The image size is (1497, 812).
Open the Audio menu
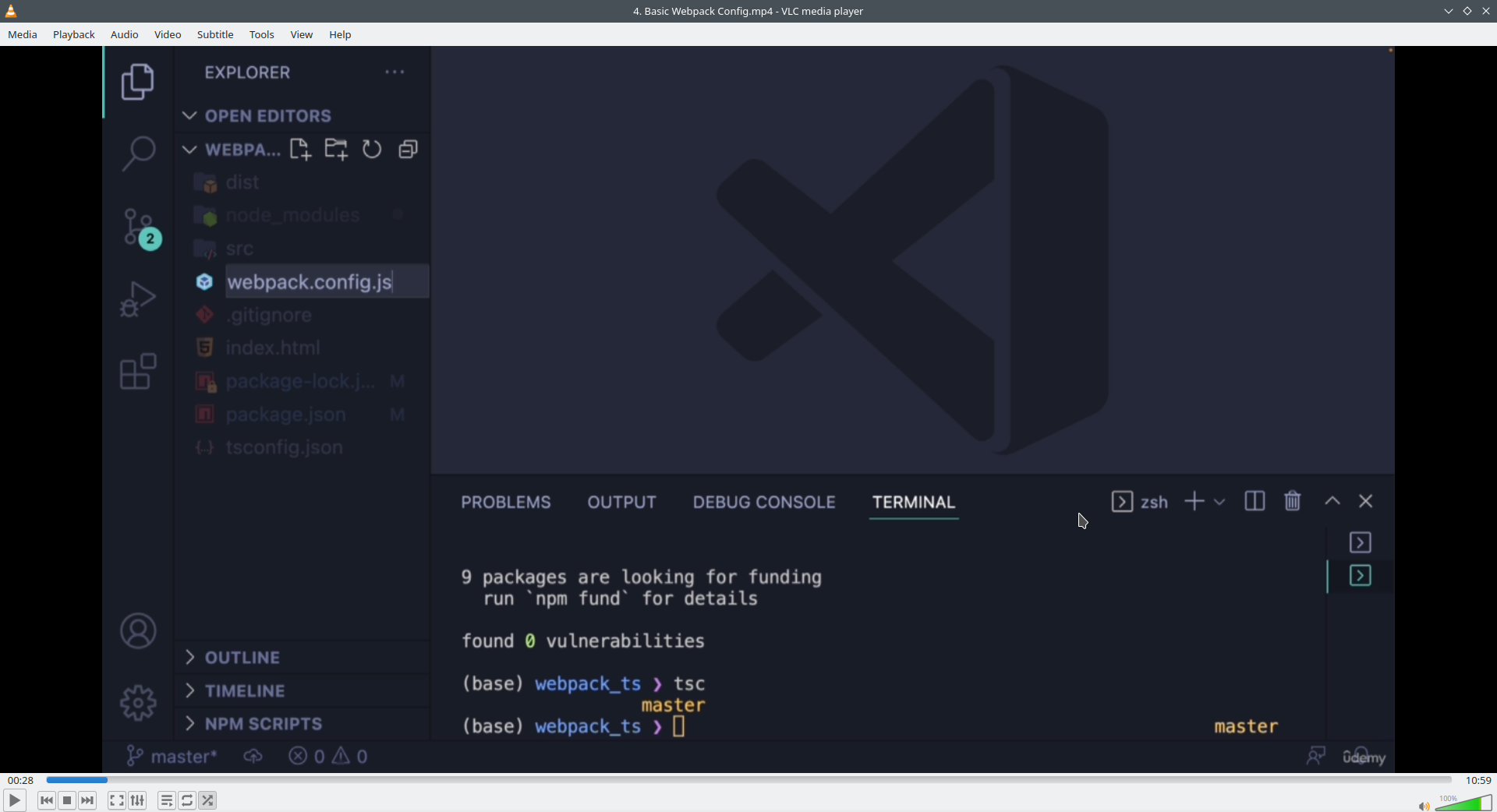click(124, 34)
